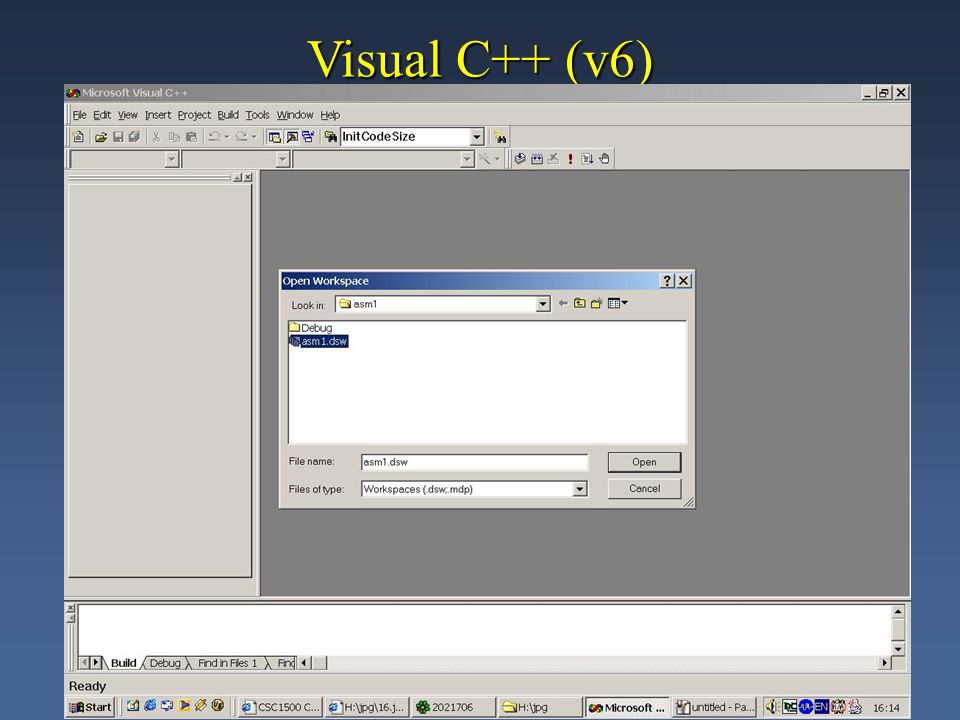The image size is (960, 720).
Task: Open the Project menu
Action: 194,115
